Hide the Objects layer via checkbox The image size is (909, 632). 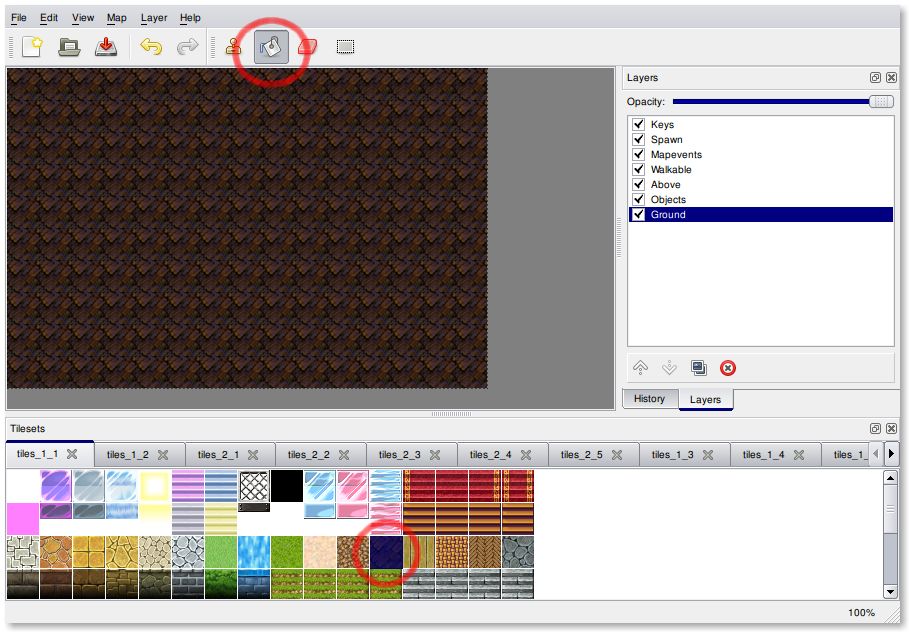pyautogui.click(x=638, y=200)
